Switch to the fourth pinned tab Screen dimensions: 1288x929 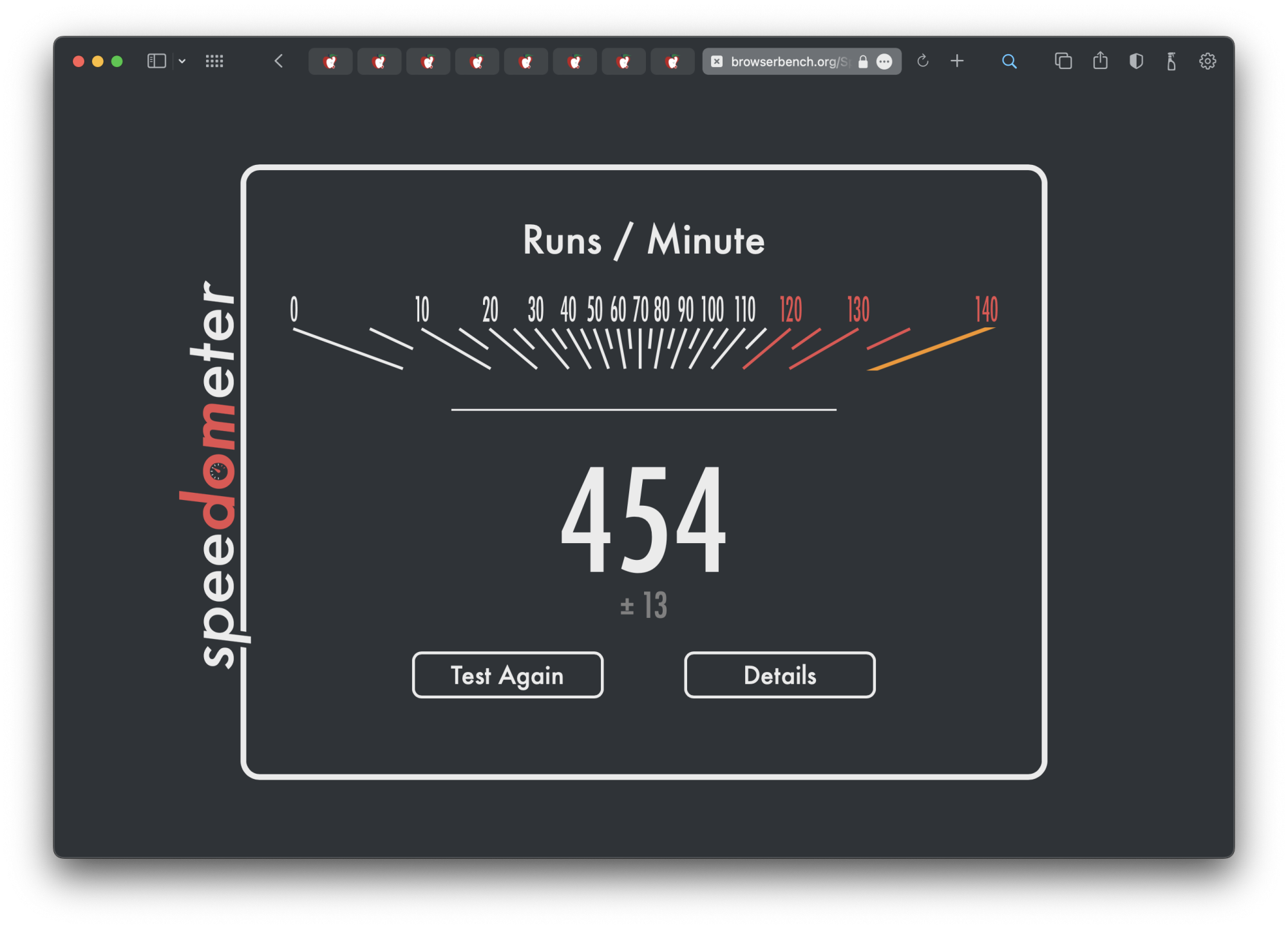[x=477, y=62]
